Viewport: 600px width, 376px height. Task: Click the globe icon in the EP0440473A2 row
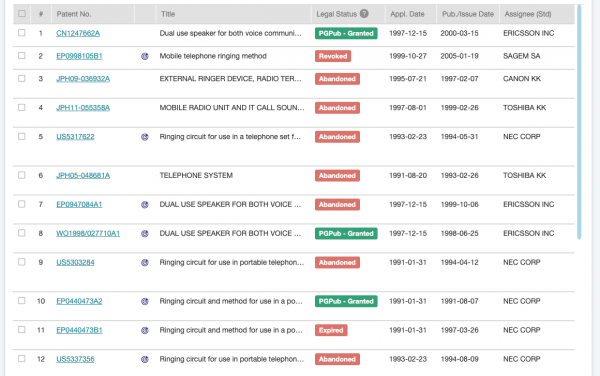145,301
